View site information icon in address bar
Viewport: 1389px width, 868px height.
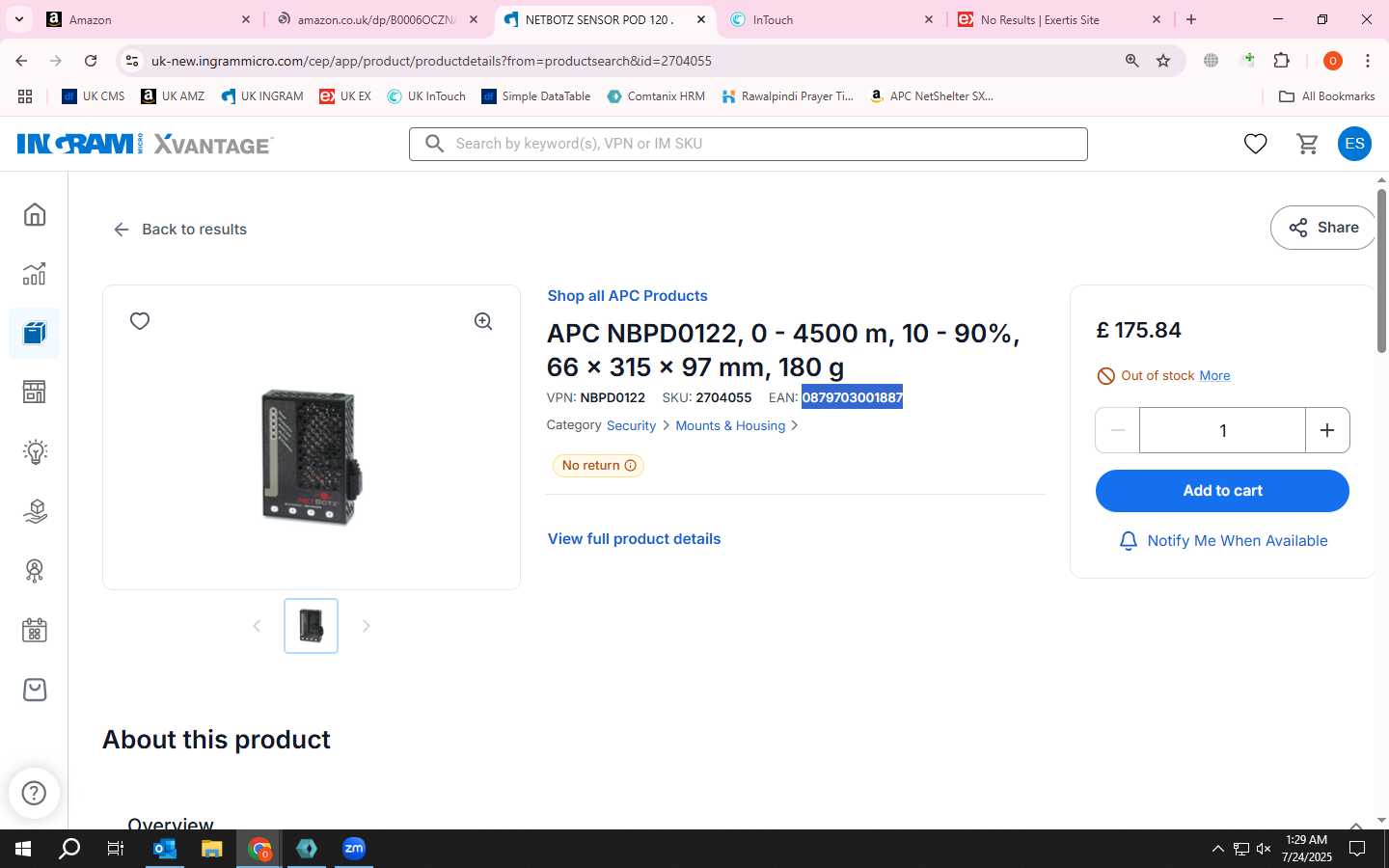click(132, 61)
